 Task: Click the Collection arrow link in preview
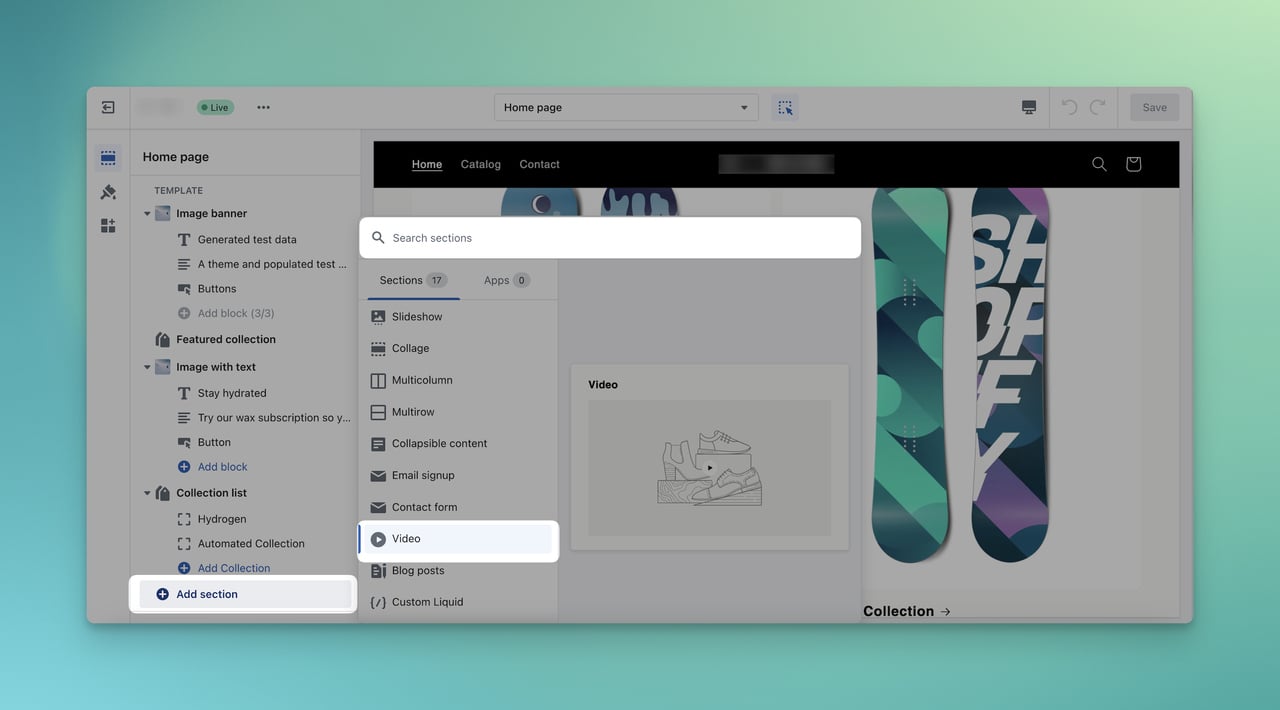(x=907, y=611)
